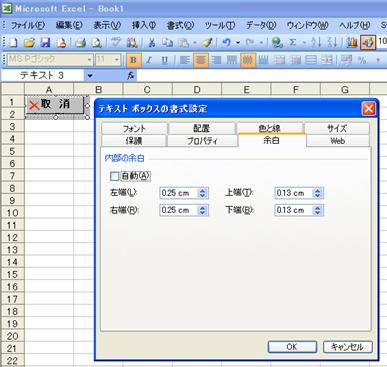
Task: Expand the Undo history dropdown arrow
Action: pyautogui.click(x=238, y=43)
